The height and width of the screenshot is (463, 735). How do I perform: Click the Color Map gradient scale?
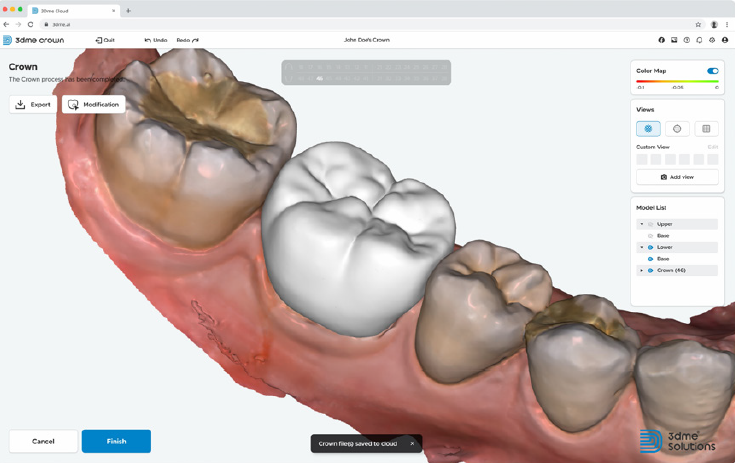coord(677,82)
